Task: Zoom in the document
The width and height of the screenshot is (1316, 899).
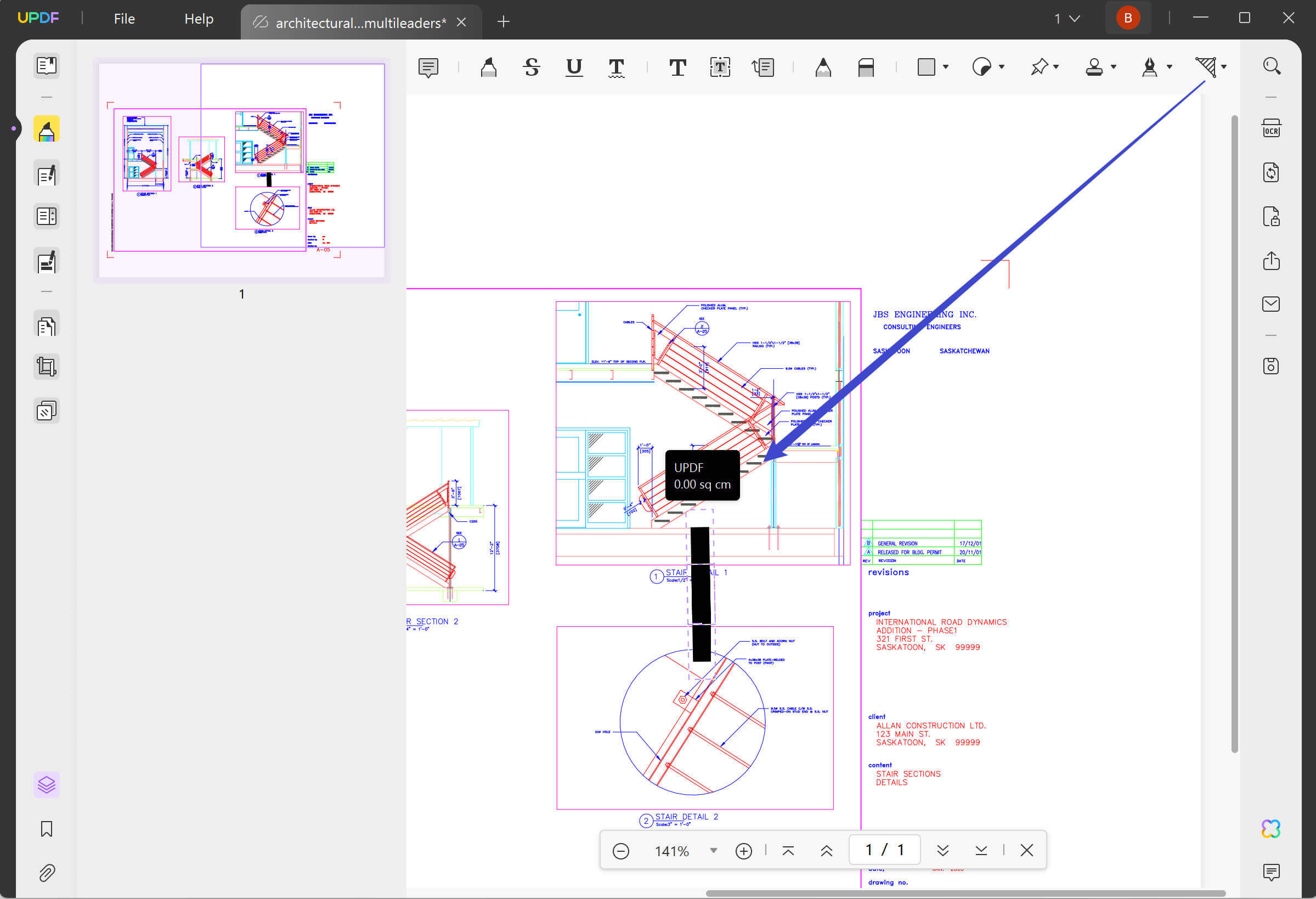Action: tap(743, 851)
